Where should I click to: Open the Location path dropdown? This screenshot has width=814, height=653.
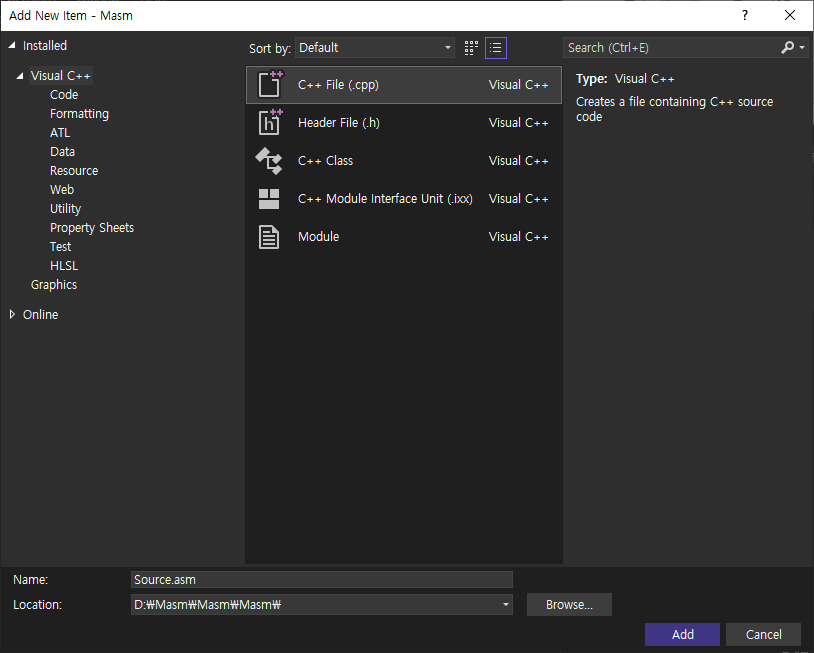click(x=506, y=605)
